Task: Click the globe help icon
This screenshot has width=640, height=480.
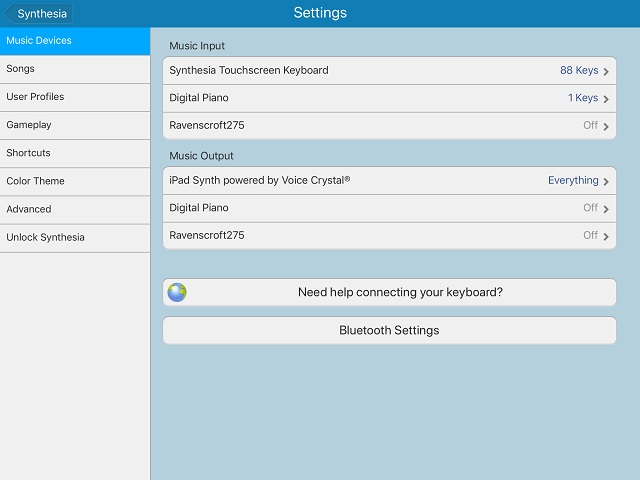Action: pyautogui.click(x=177, y=292)
